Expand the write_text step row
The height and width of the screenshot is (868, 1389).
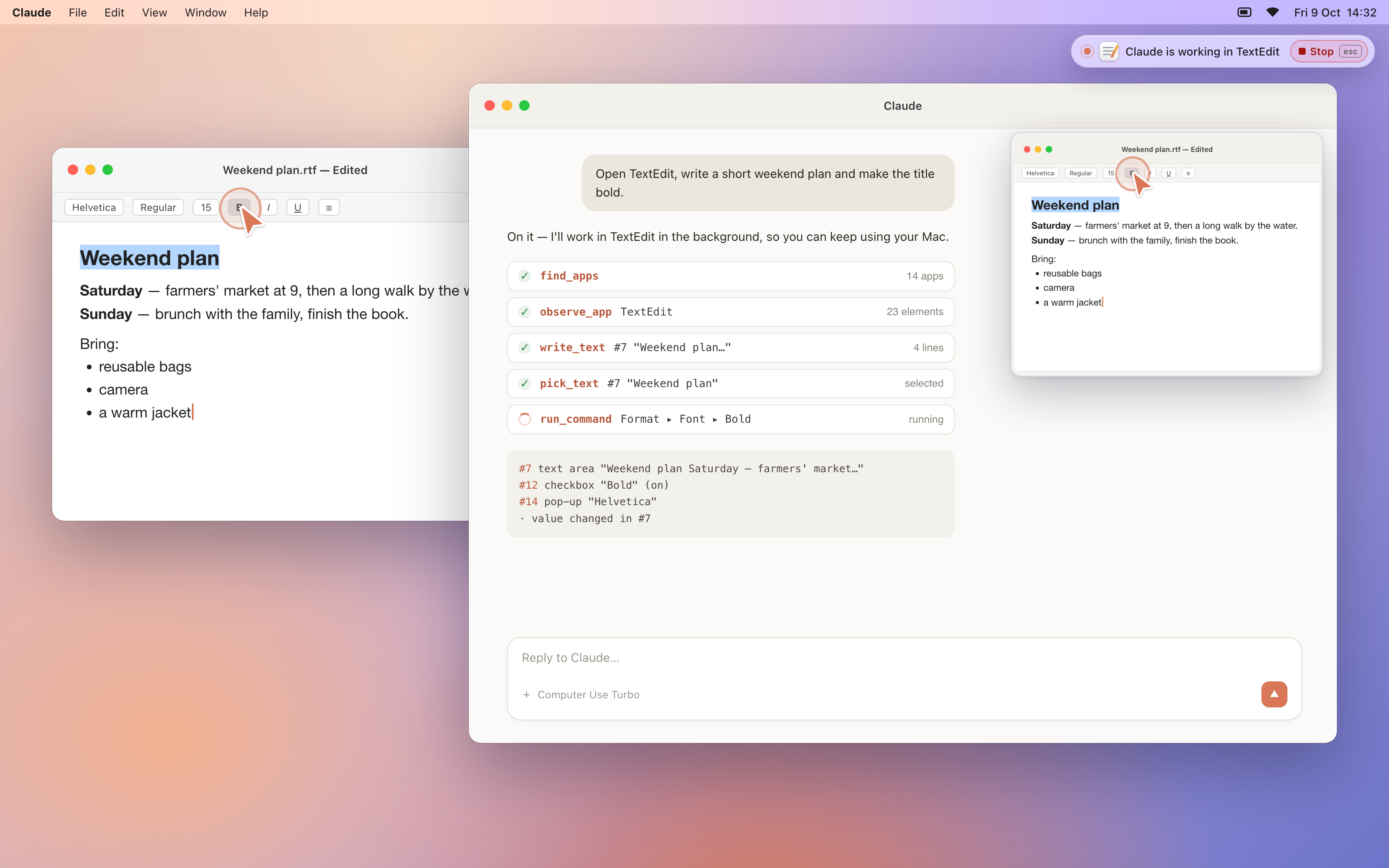point(731,348)
